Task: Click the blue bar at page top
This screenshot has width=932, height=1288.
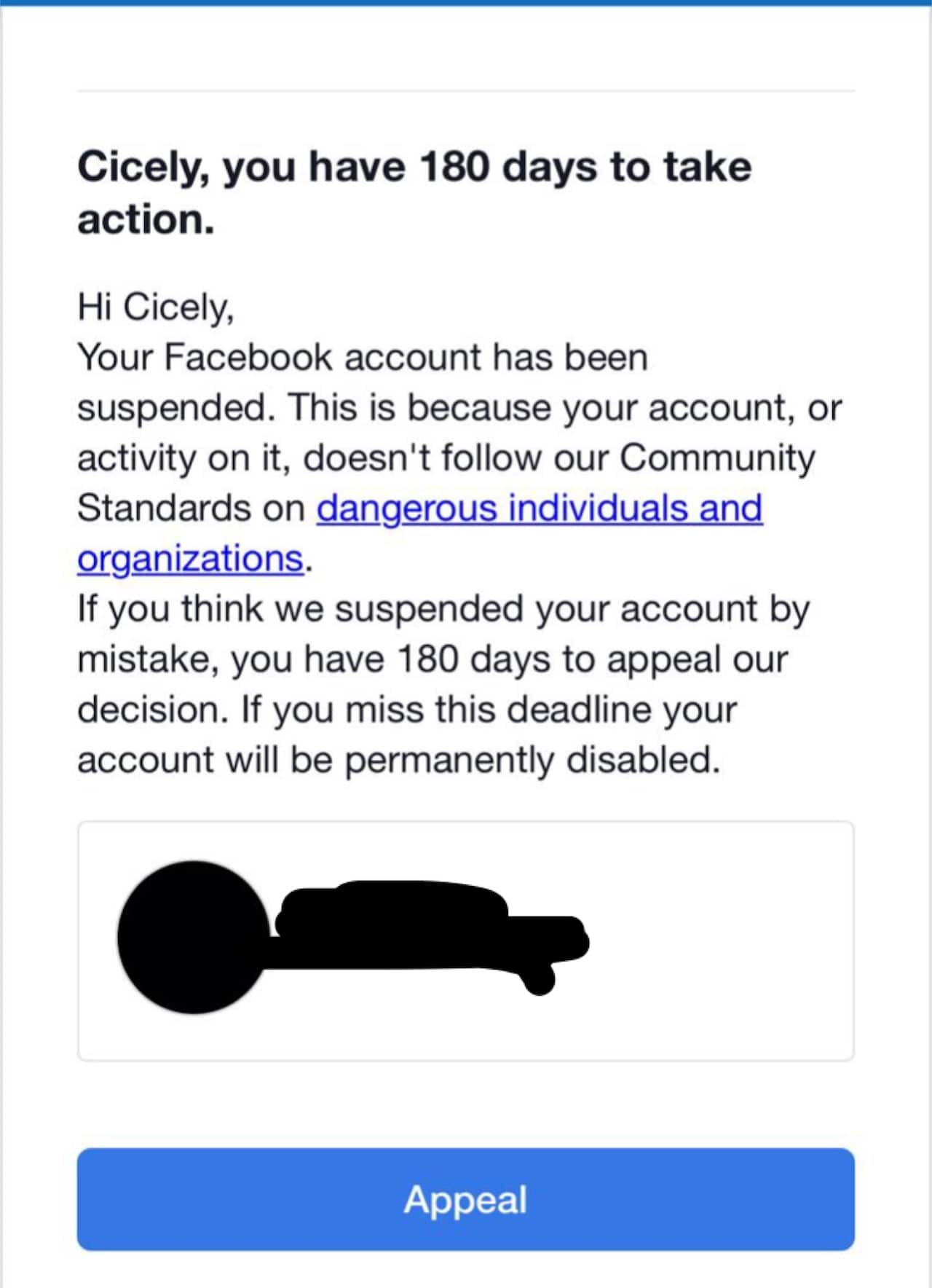Action: pyautogui.click(x=465, y=2)
